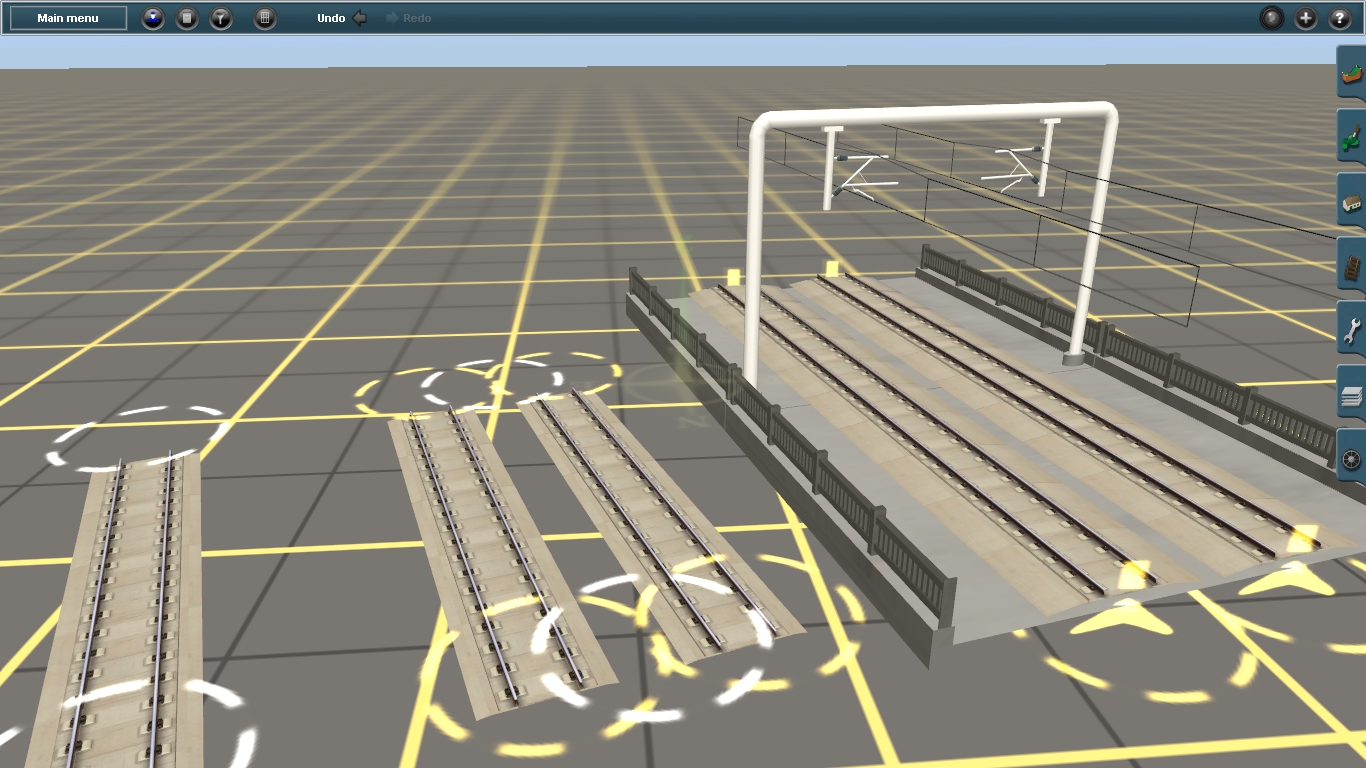Open the wrench Tools tab
This screenshot has height=768, width=1366.
[1351, 330]
